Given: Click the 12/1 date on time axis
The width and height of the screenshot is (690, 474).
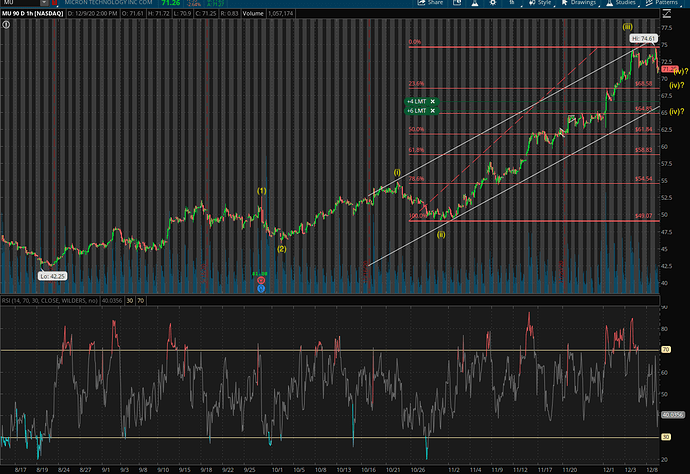Looking at the screenshot, I should (x=609, y=470).
